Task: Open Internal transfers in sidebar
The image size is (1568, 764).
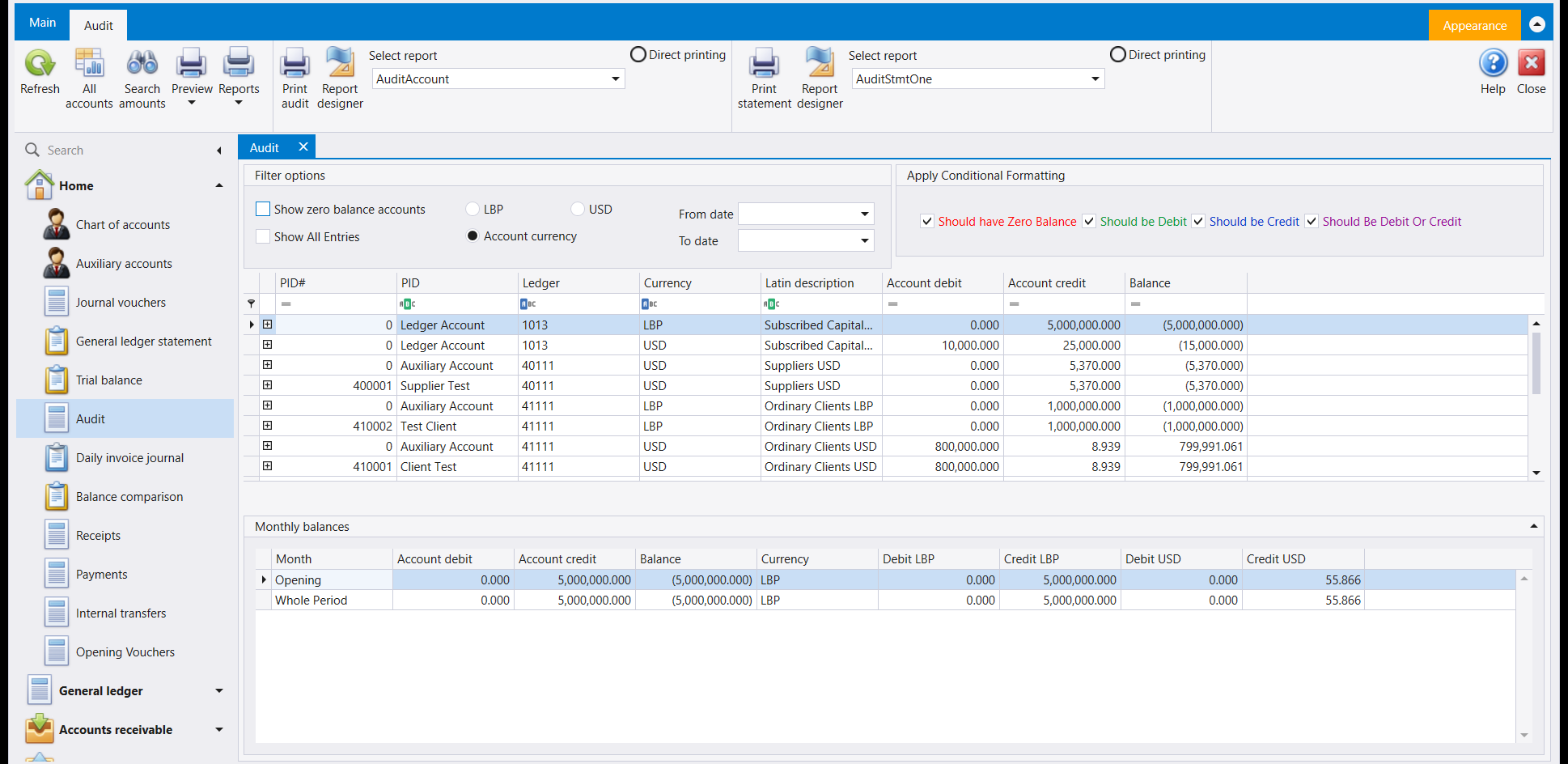Action: point(121,613)
